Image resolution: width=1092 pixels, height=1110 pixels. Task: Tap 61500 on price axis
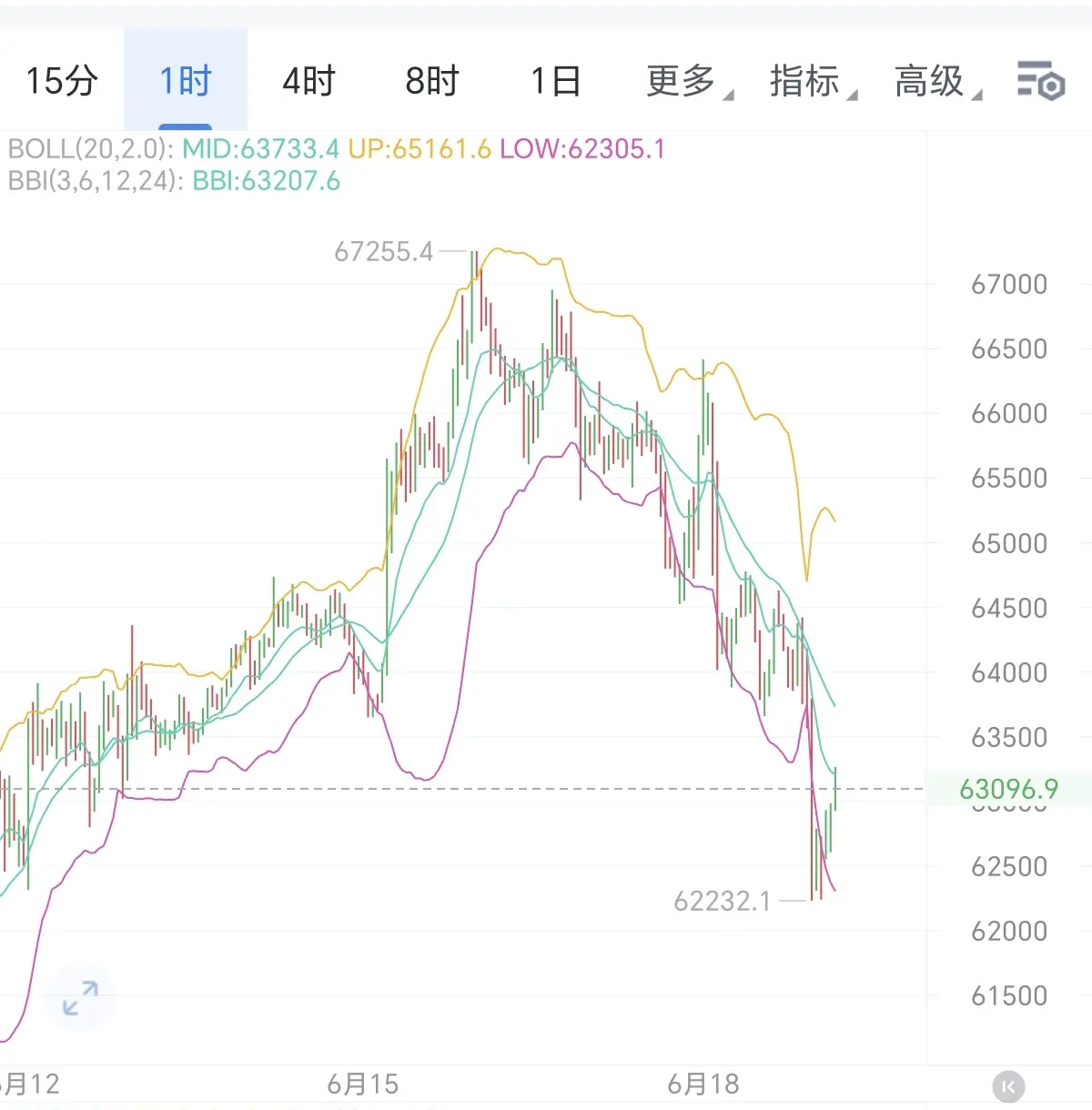click(x=1009, y=996)
